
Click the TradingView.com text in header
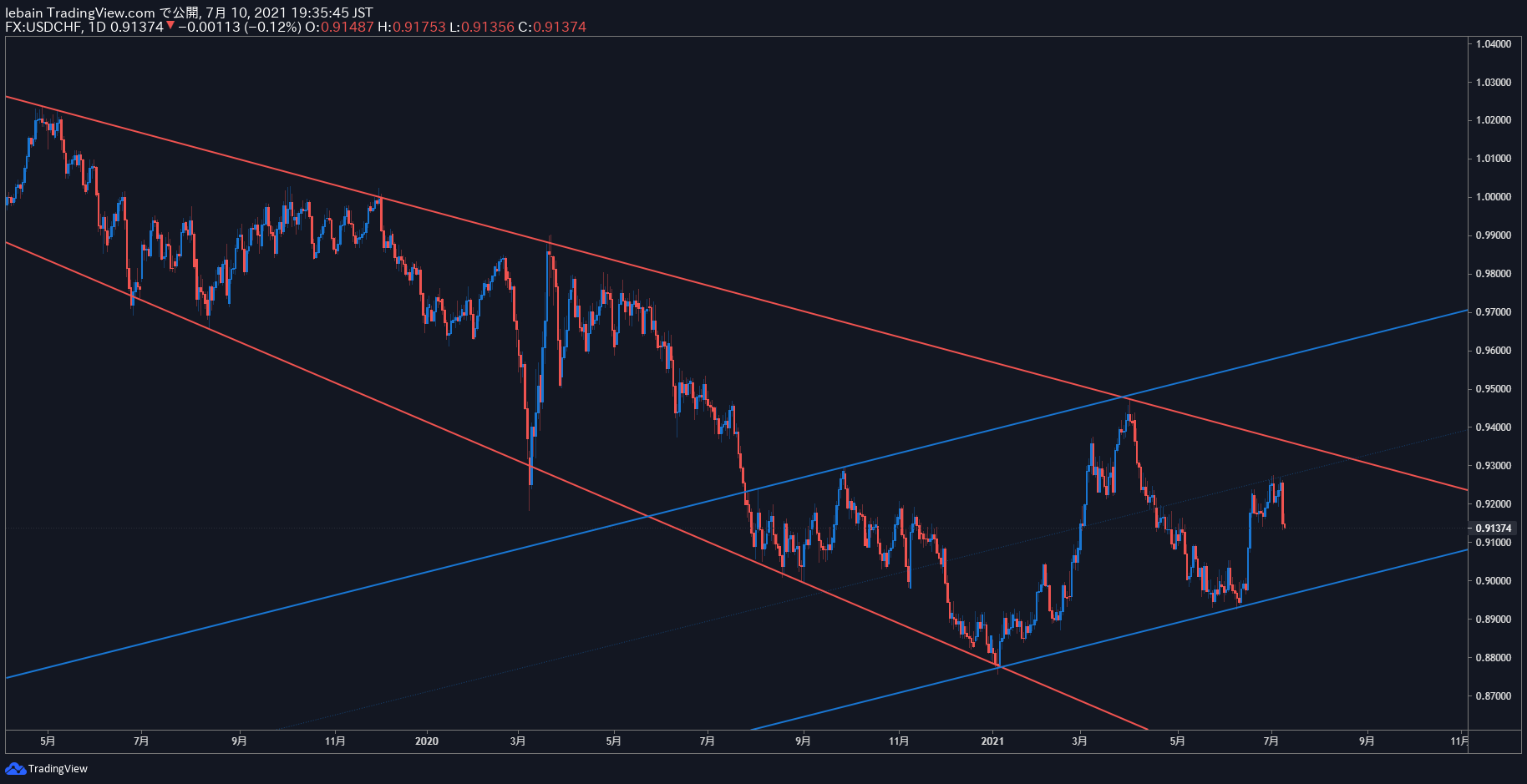[x=101, y=13]
